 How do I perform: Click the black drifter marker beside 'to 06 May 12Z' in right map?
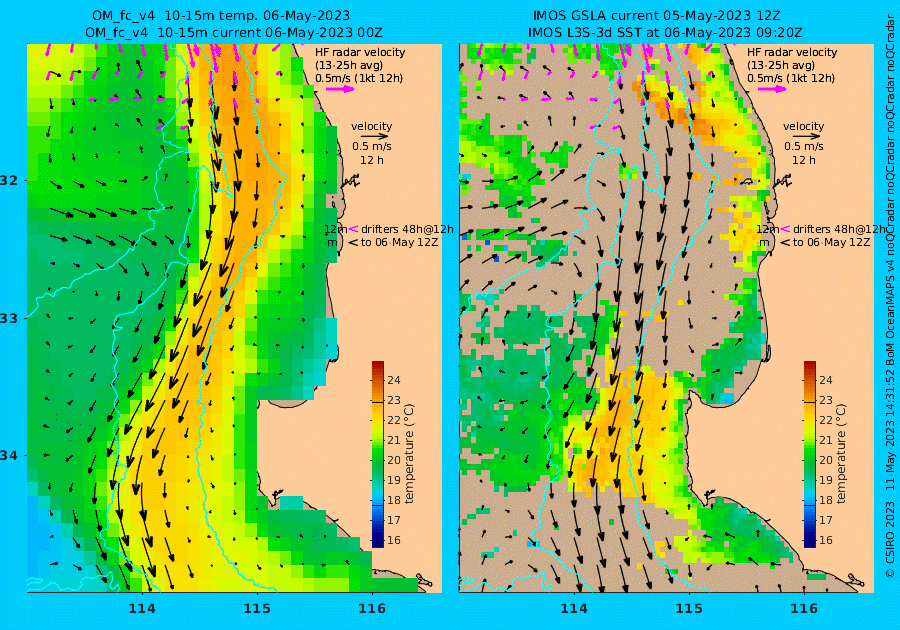(785, 243)
